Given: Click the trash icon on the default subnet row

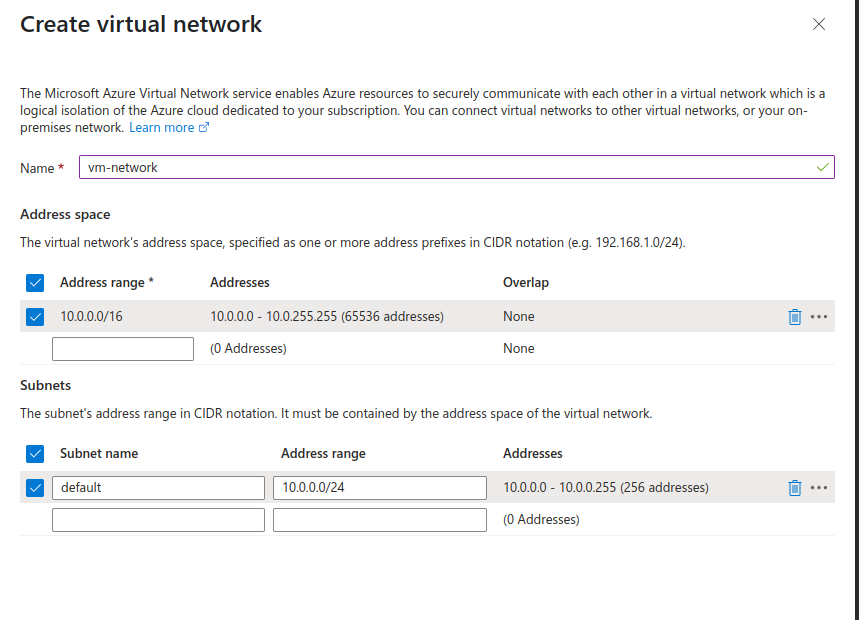Looking at the screenshot, I should coord(795,487).
